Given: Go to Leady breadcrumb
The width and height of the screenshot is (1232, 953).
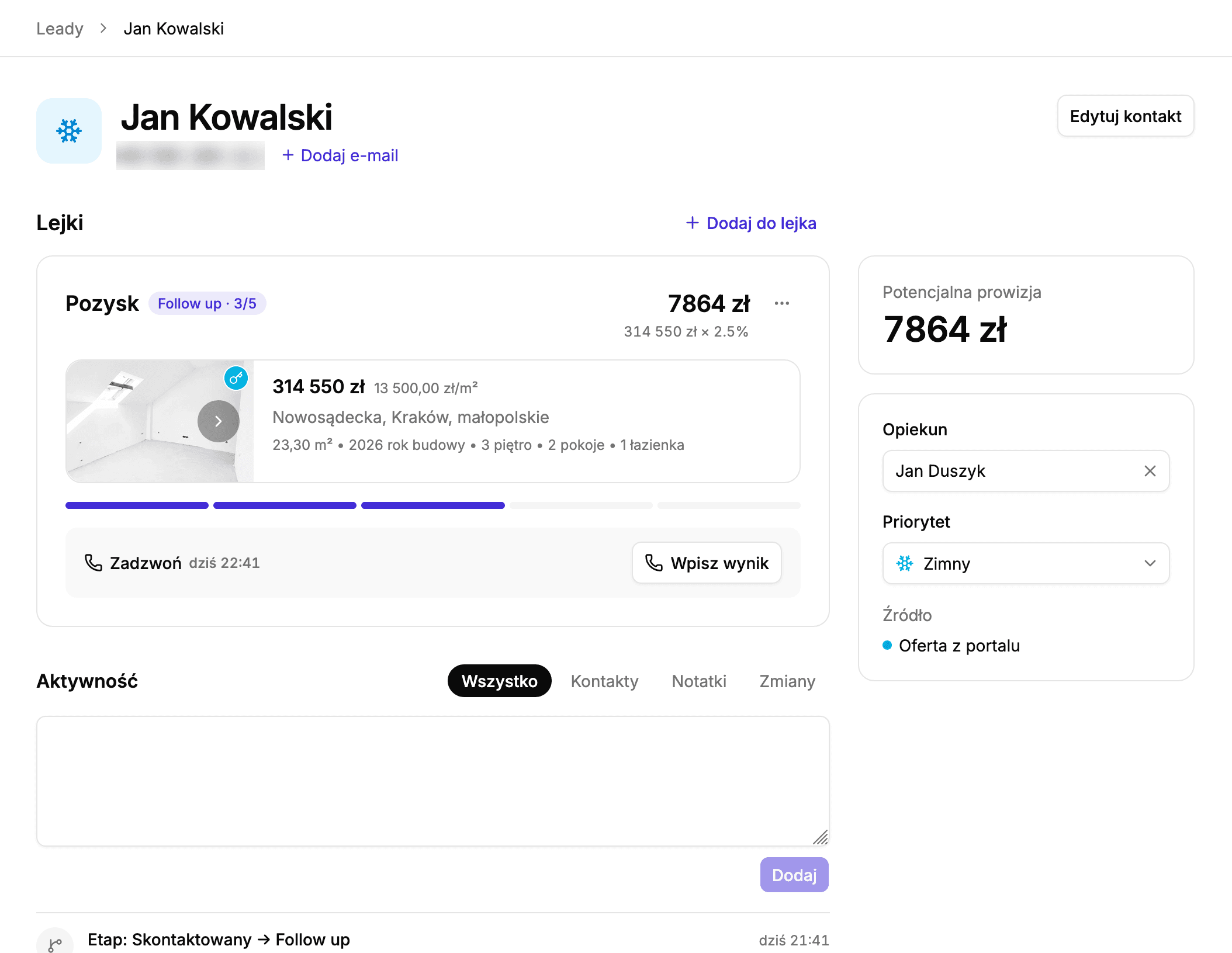Looking at the screenshot, I should tap(60, 29).
